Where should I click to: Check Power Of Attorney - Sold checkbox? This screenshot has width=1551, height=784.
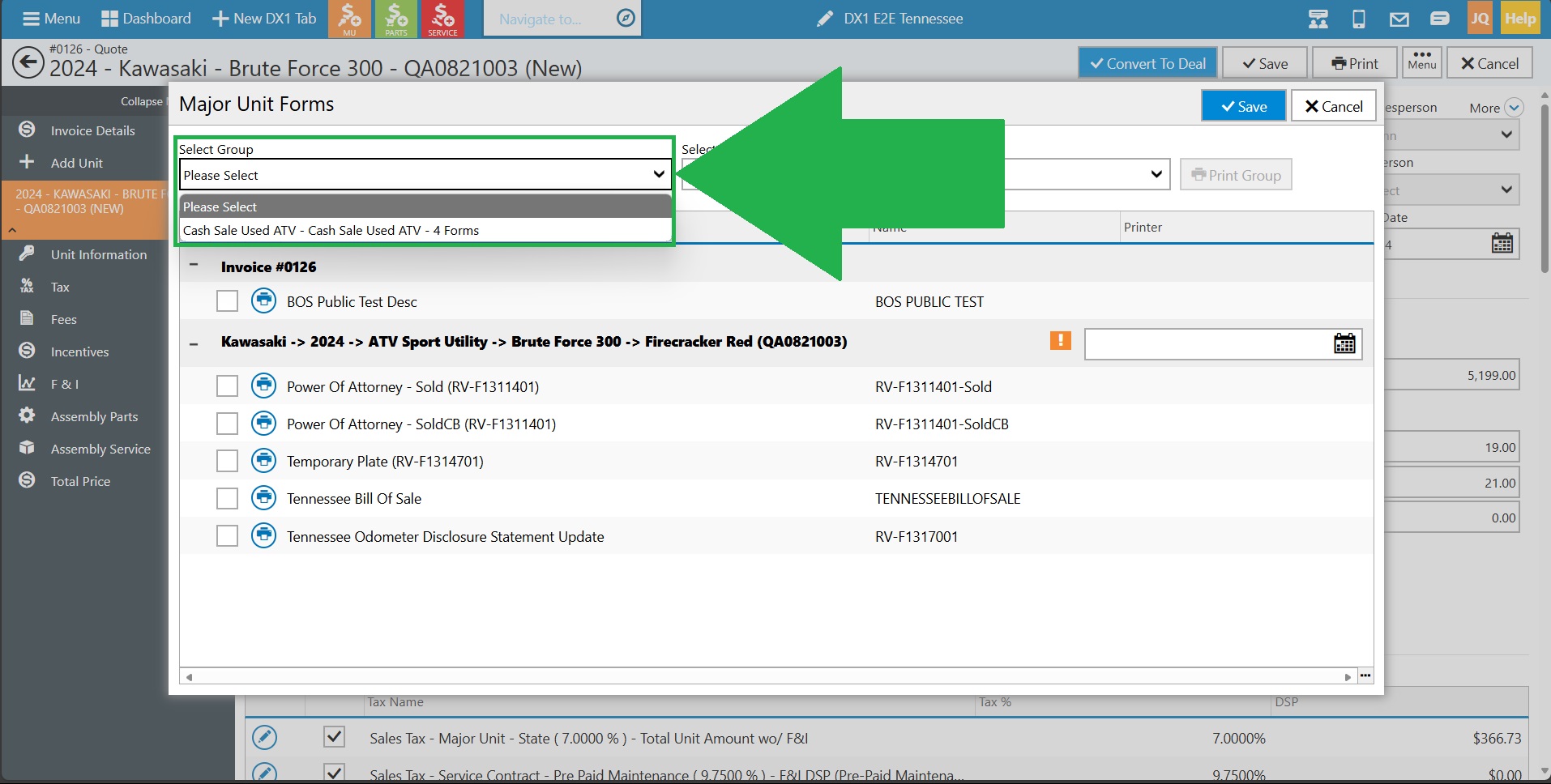[227, 386]
